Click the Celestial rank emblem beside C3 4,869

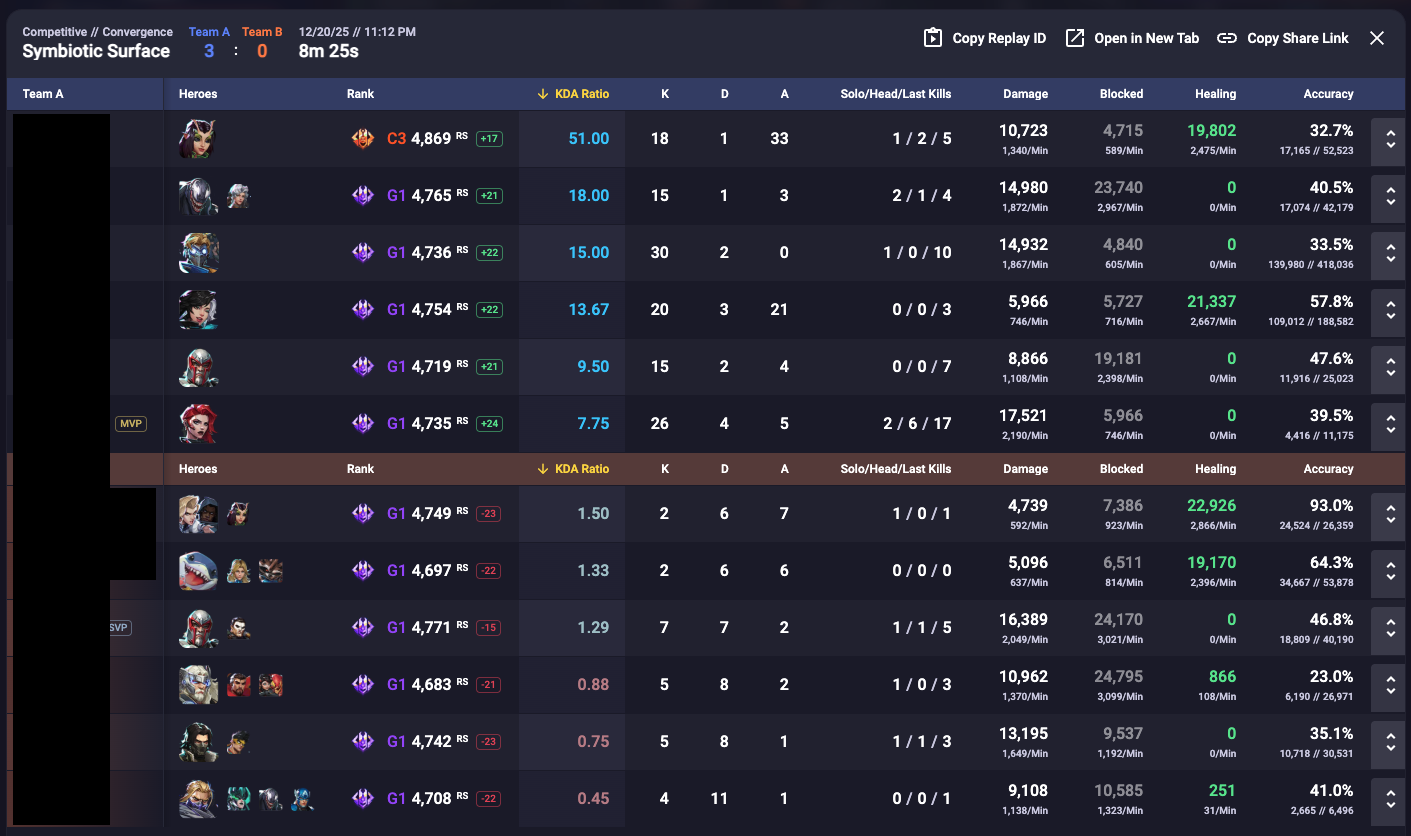(x=363, y=139)
